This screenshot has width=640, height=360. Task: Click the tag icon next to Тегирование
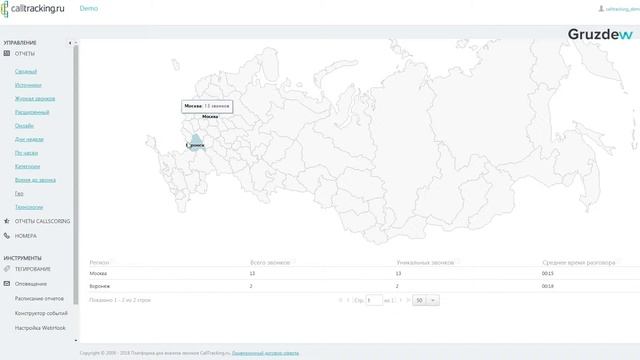(x=7, y=269)
